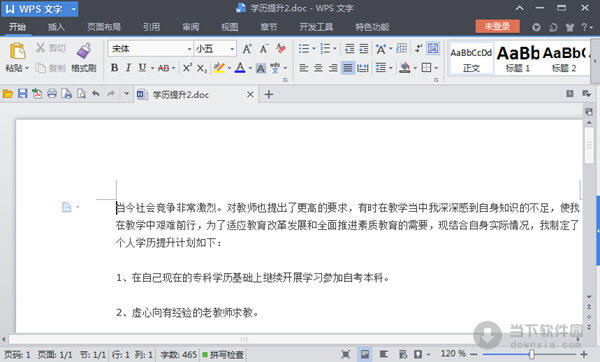
Task: Toggle Bold formatting
Action: click(x=114, y=68)
